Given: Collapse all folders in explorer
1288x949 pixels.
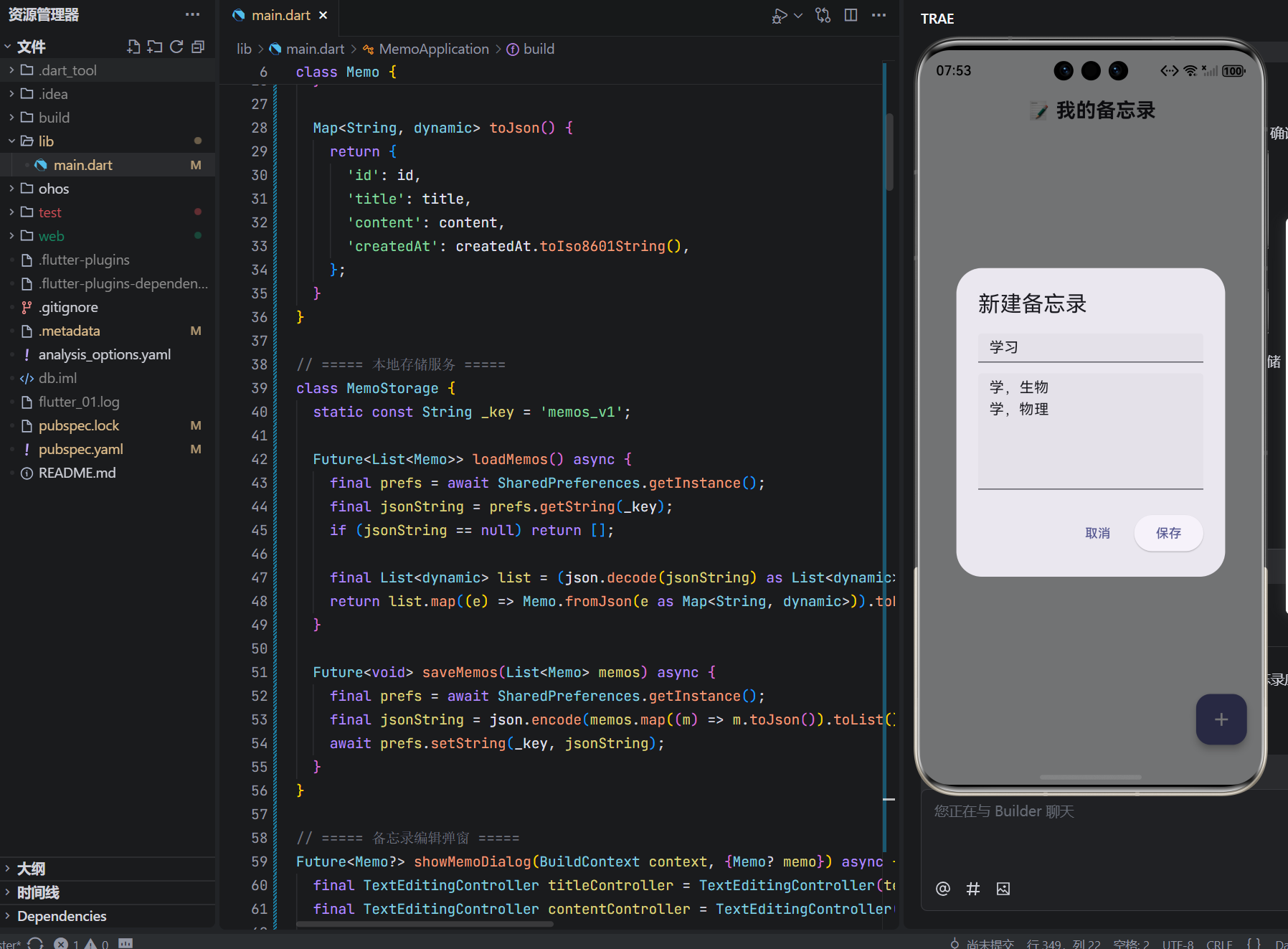Looking at the screenshot, I should click(198, 47).
